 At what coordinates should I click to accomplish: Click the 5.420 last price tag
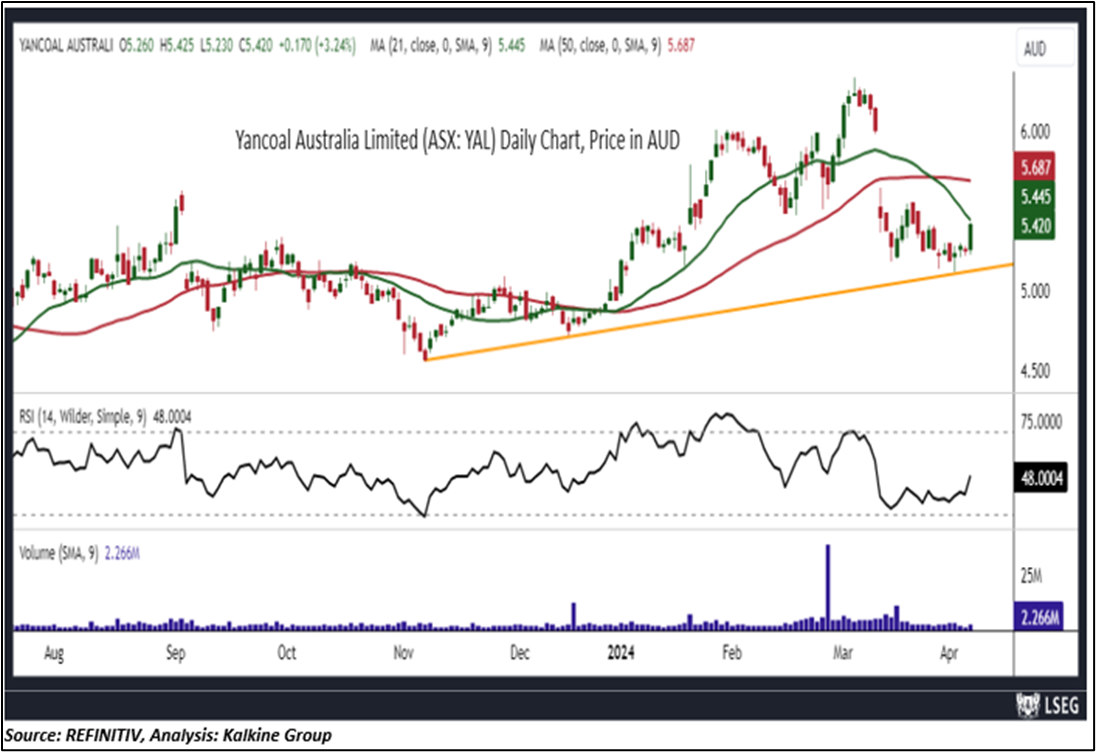click(x=1034, y=225)
